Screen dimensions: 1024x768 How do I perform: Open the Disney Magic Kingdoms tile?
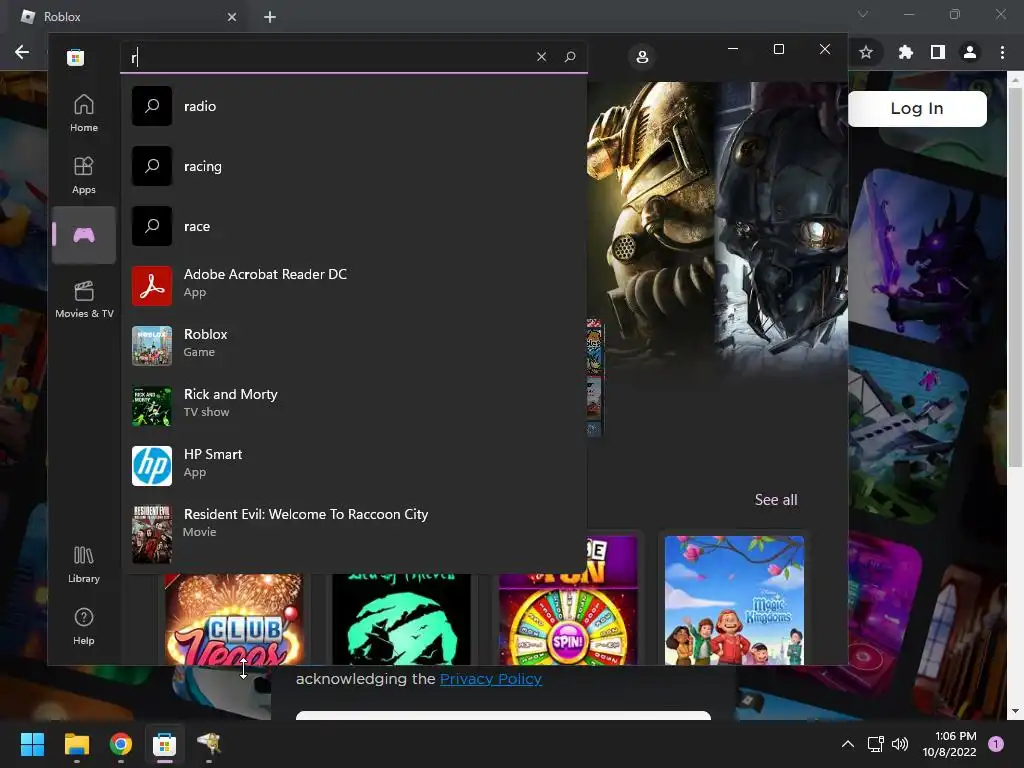point(734,600)
